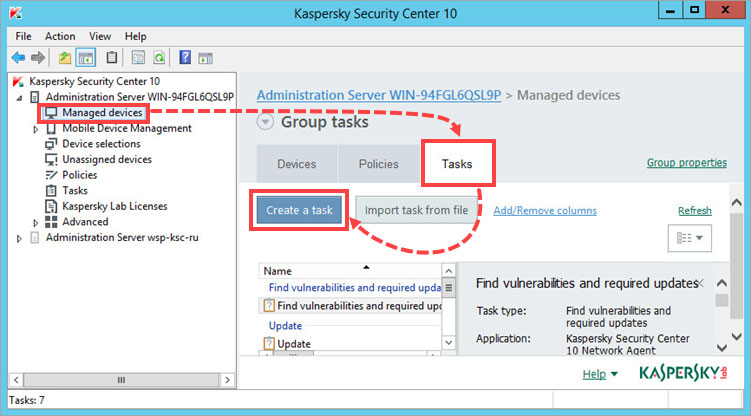
Task: Click main pane scroll down arrow
Action: [737, 337]
